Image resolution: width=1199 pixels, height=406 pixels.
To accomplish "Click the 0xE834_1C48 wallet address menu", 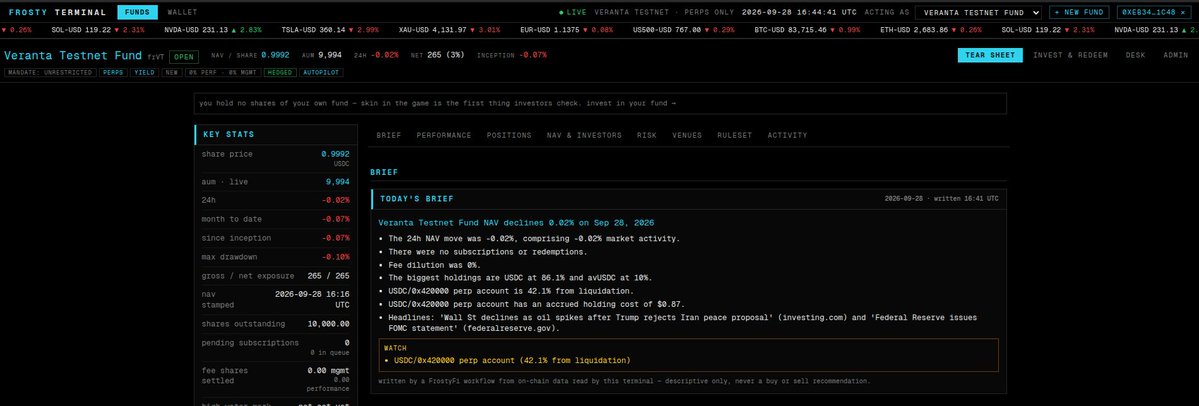I will click(x=1155, y=12).
